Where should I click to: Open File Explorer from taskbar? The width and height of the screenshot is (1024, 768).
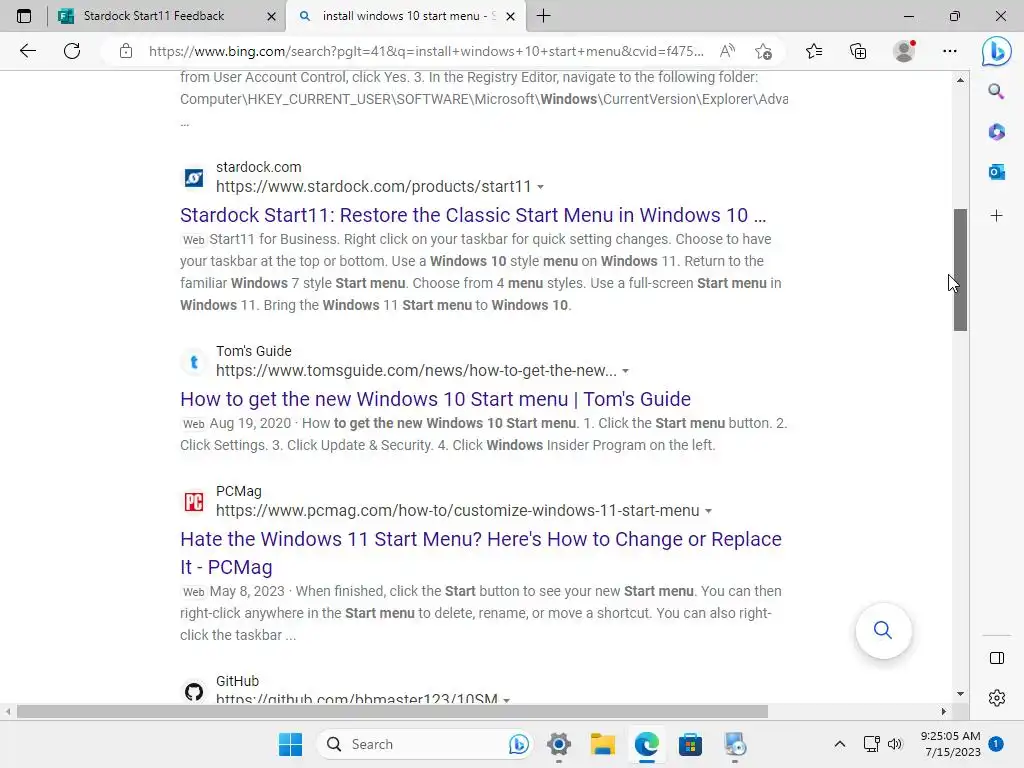(x=603, y=744)
